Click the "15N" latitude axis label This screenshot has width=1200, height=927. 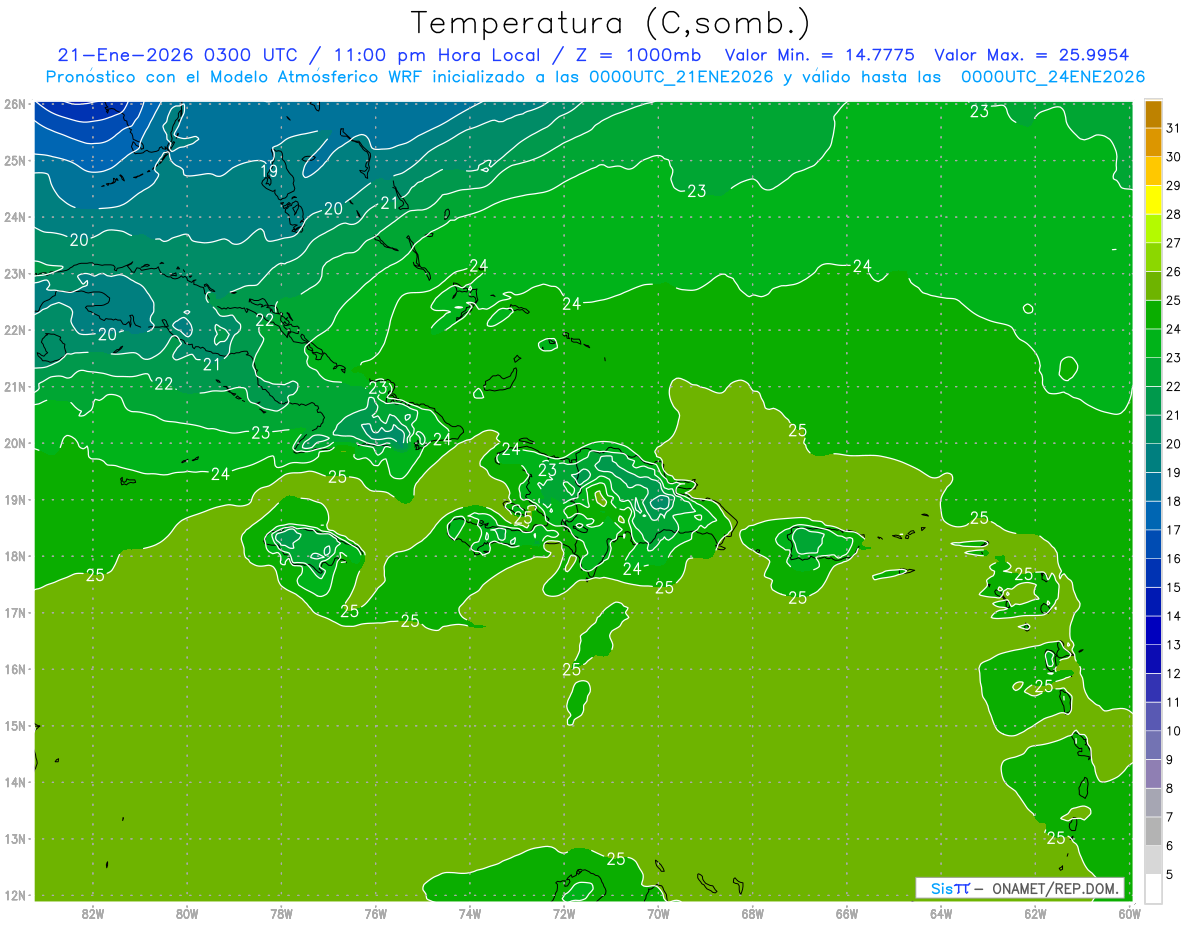pos(14,726)
